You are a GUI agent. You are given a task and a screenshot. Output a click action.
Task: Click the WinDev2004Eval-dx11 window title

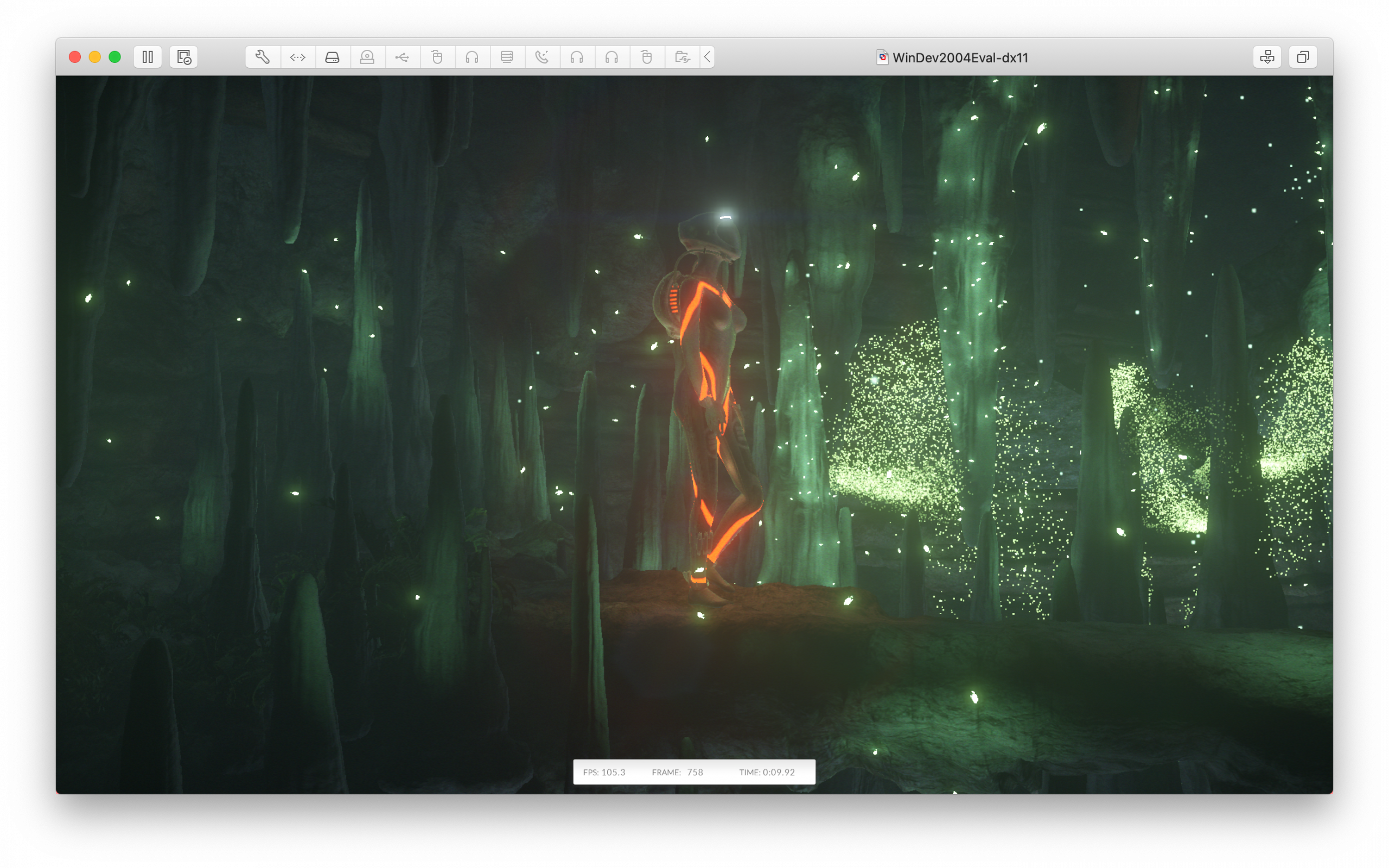(x=960, y=58)
